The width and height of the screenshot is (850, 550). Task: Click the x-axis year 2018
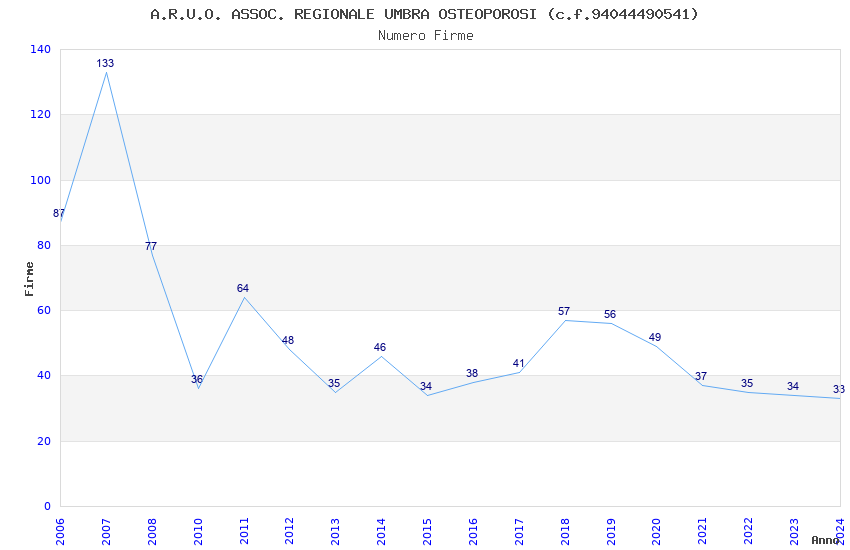[565, 531]
